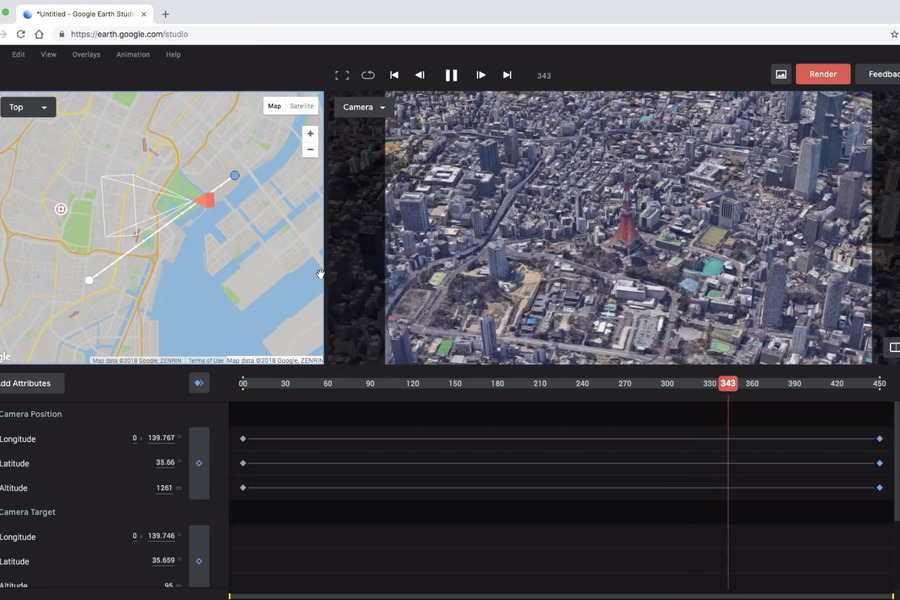The width and height of the screenshot is (900, 600).
Task: Click the site lock security icon
Action: [x=61, y=34]
